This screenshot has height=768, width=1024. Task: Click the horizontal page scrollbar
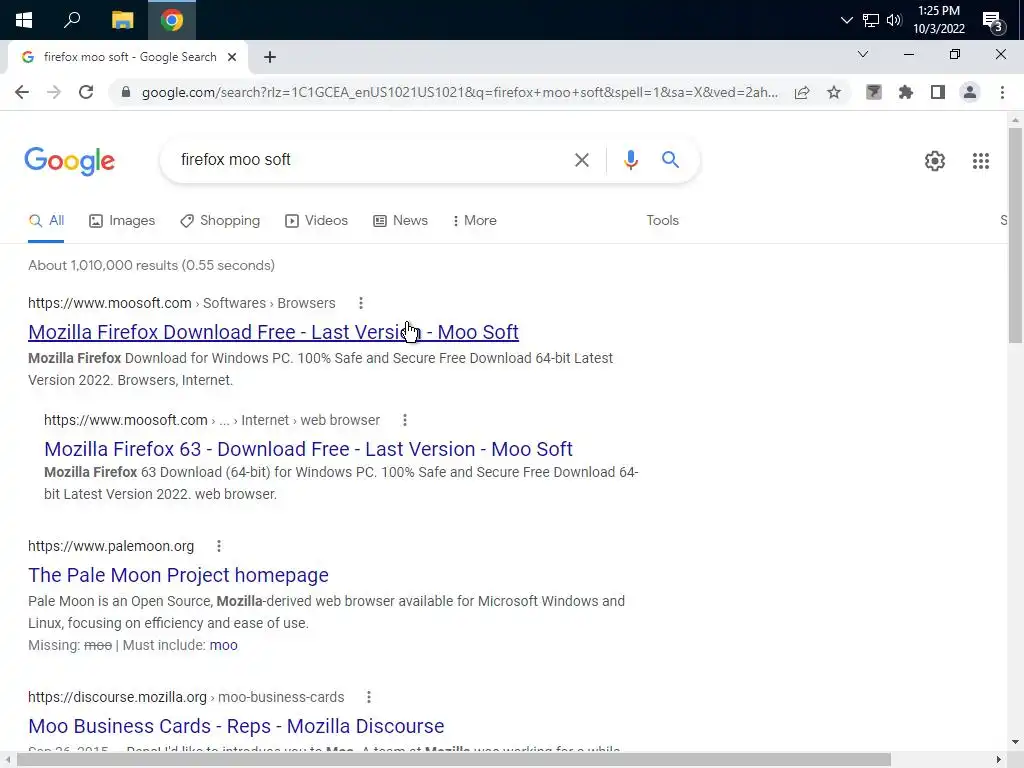454,760
